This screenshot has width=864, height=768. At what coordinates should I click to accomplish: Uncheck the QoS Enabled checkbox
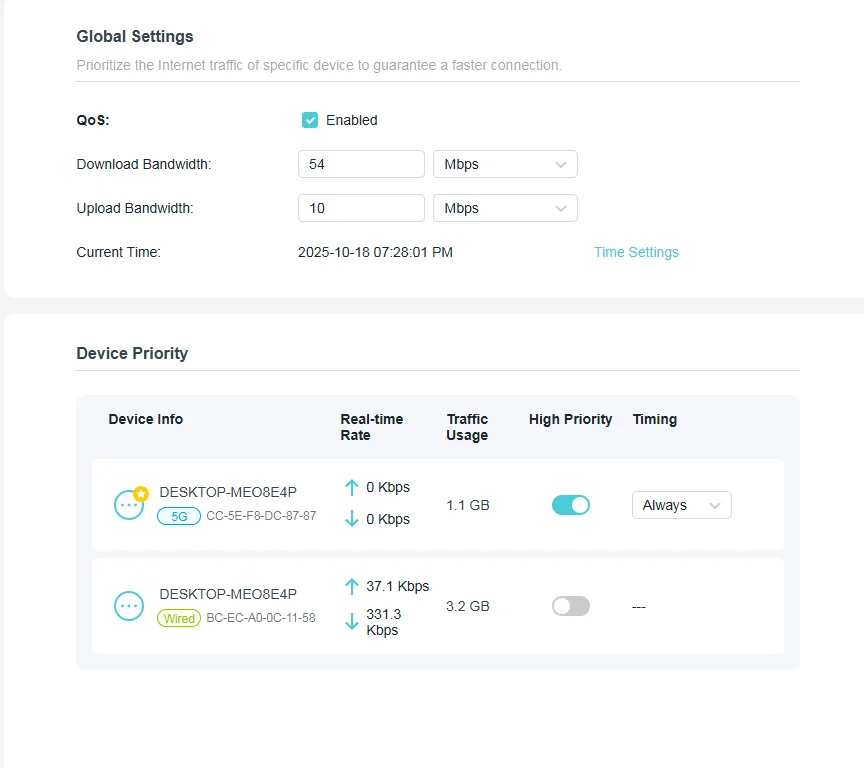(310, 120)
